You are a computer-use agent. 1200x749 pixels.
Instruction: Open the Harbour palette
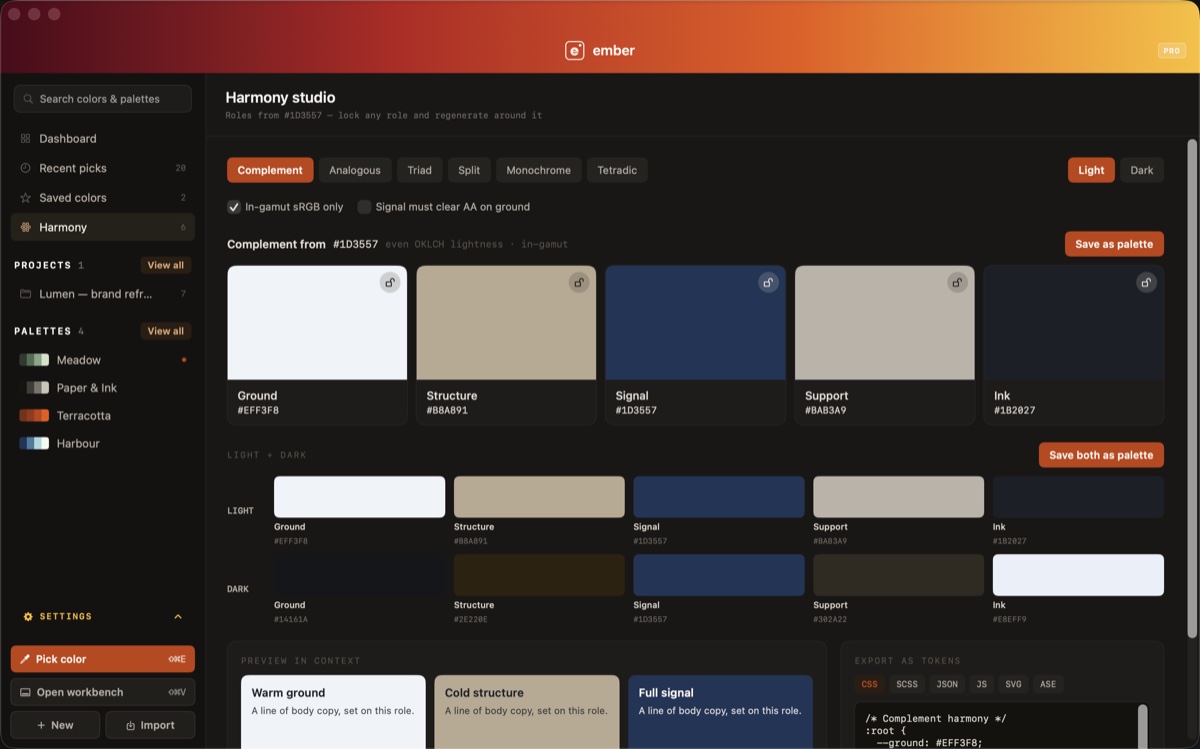click(x=103, y=444)
